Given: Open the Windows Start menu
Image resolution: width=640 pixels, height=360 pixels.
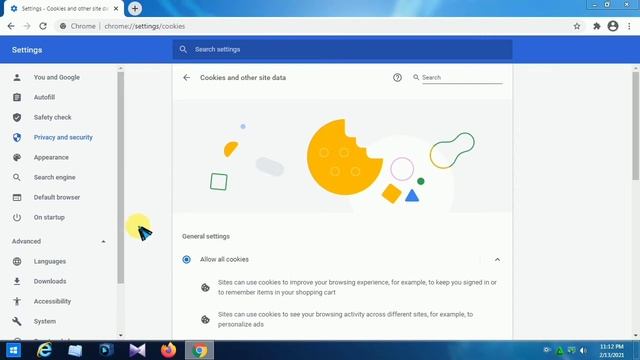Looking at the screenshot, I should click(x=13, y=350).
